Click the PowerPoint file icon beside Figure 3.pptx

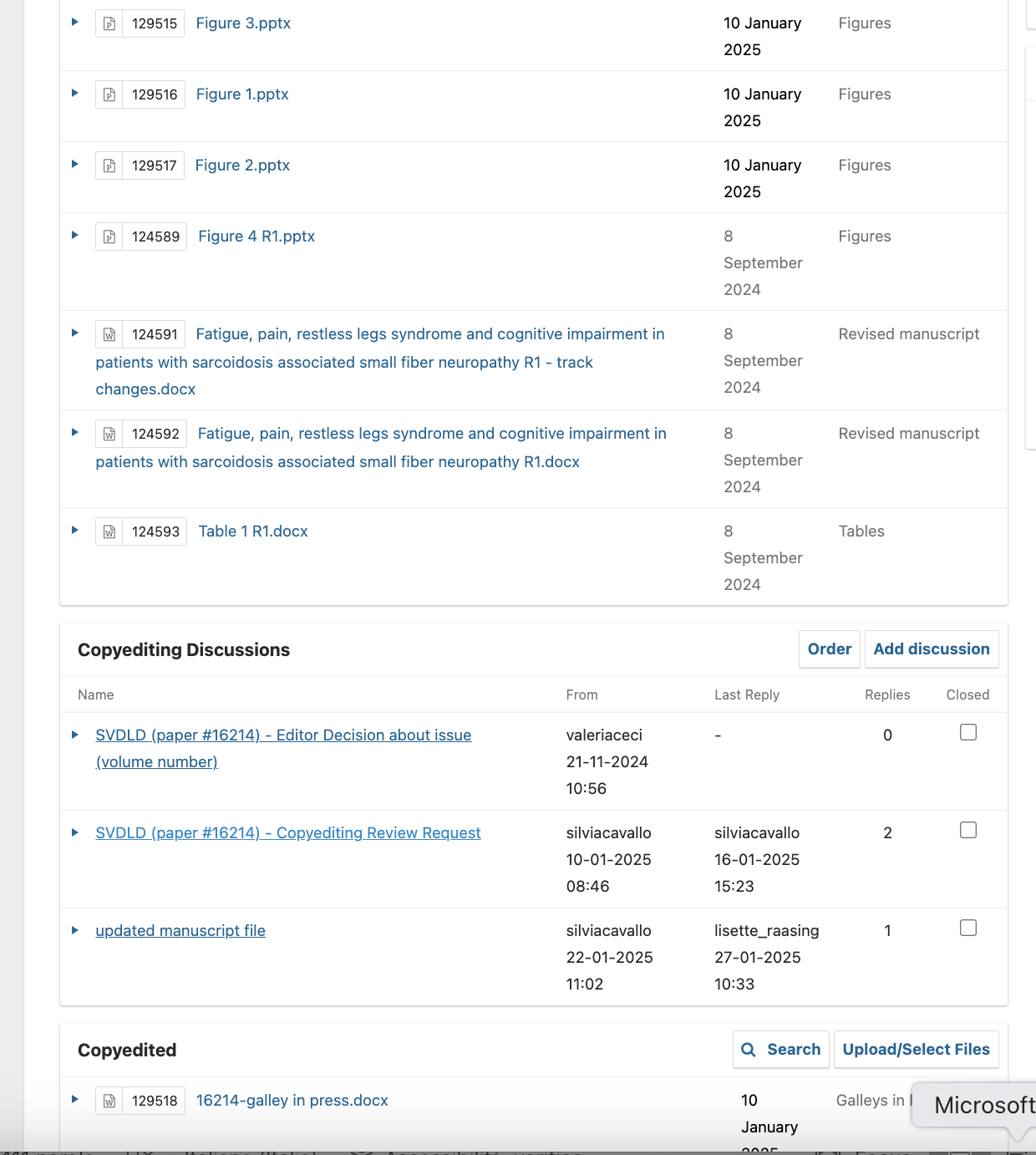[x=109, y=24]
